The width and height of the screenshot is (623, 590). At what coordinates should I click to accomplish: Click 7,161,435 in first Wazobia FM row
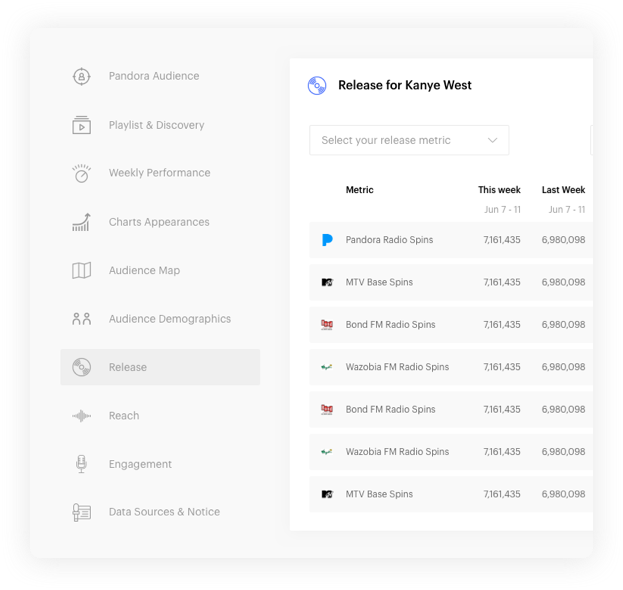coord(502,367)
